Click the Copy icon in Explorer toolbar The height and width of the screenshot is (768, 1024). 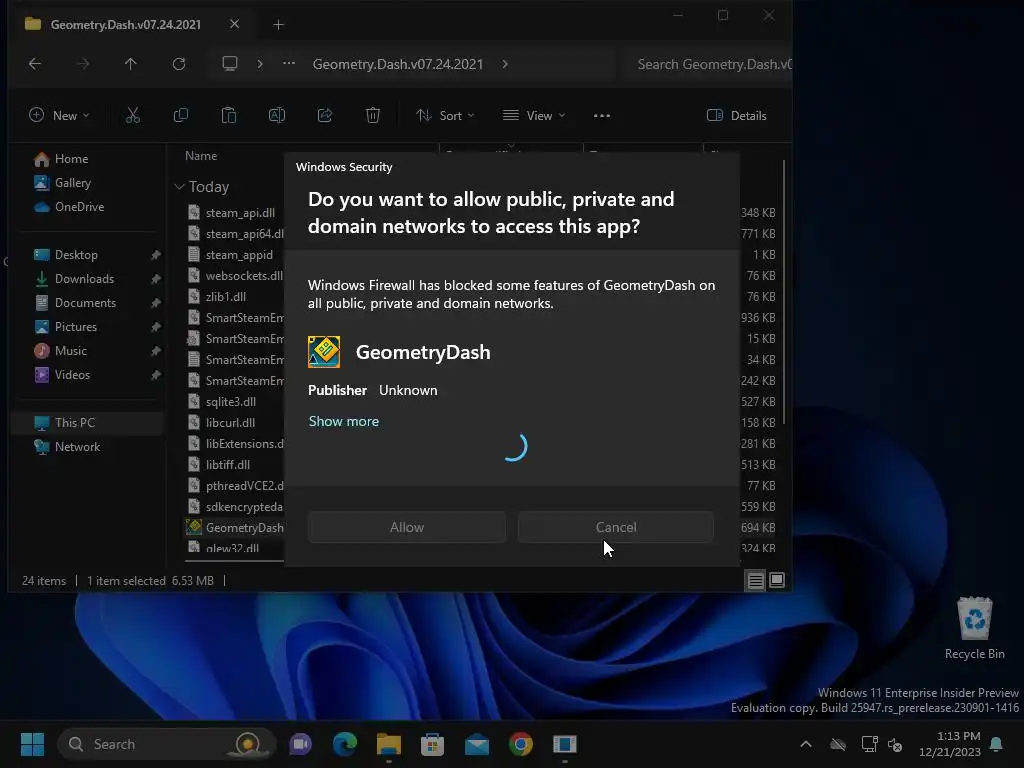(181, 116)
